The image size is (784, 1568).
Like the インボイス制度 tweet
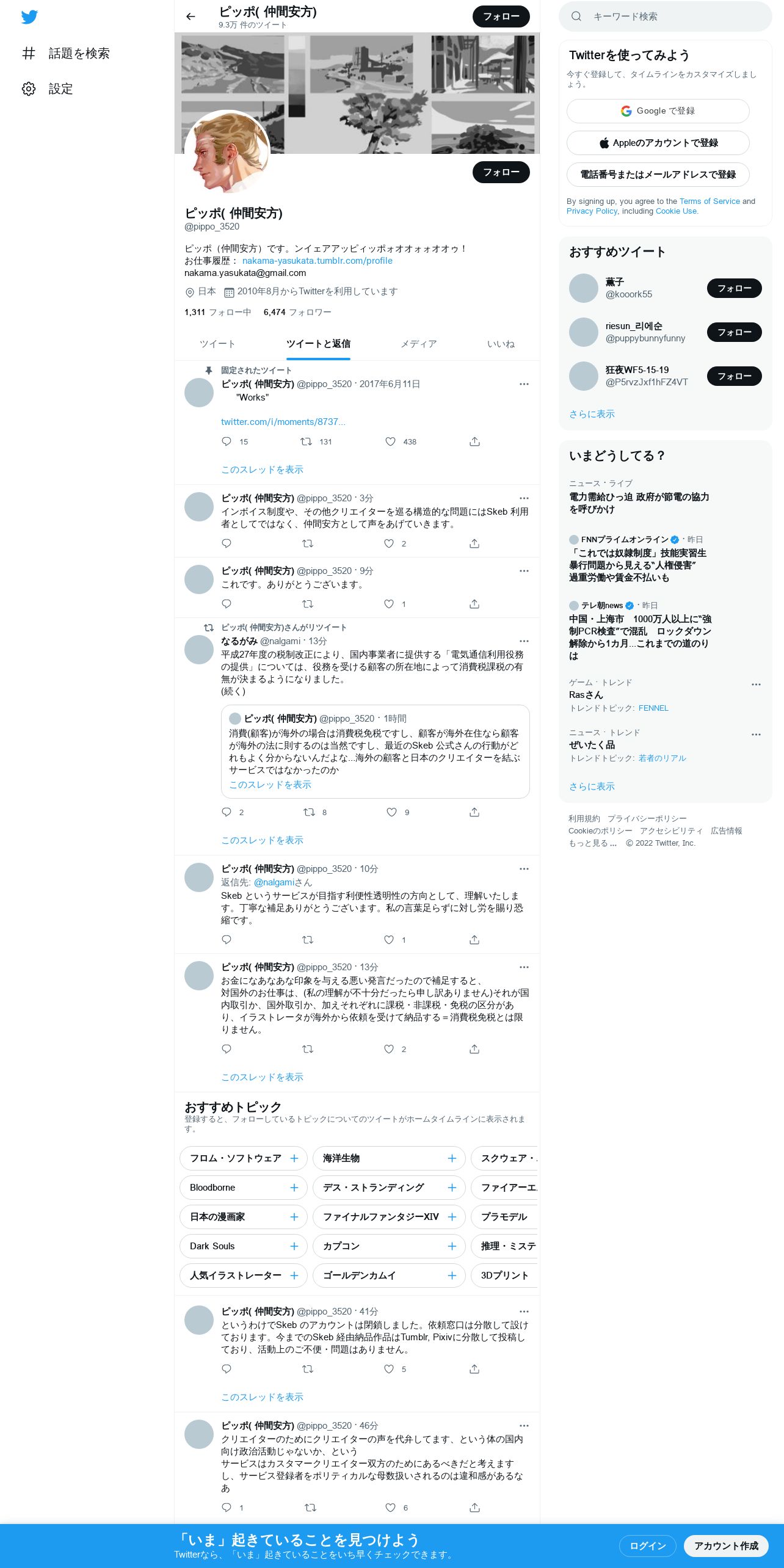tap(389, 543)
